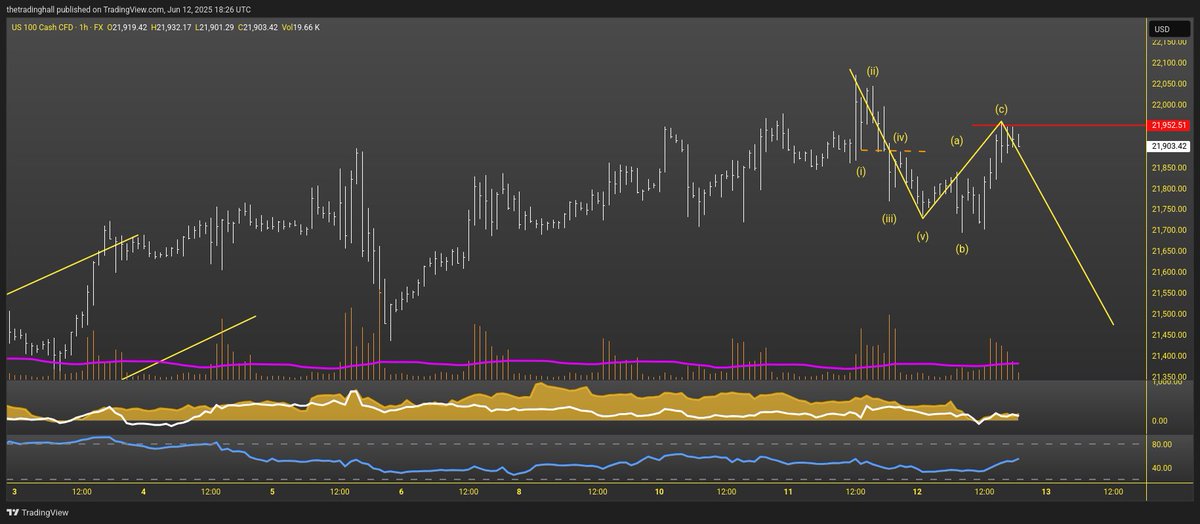Click date label 13 on time axis

(x=1046, y=492)
